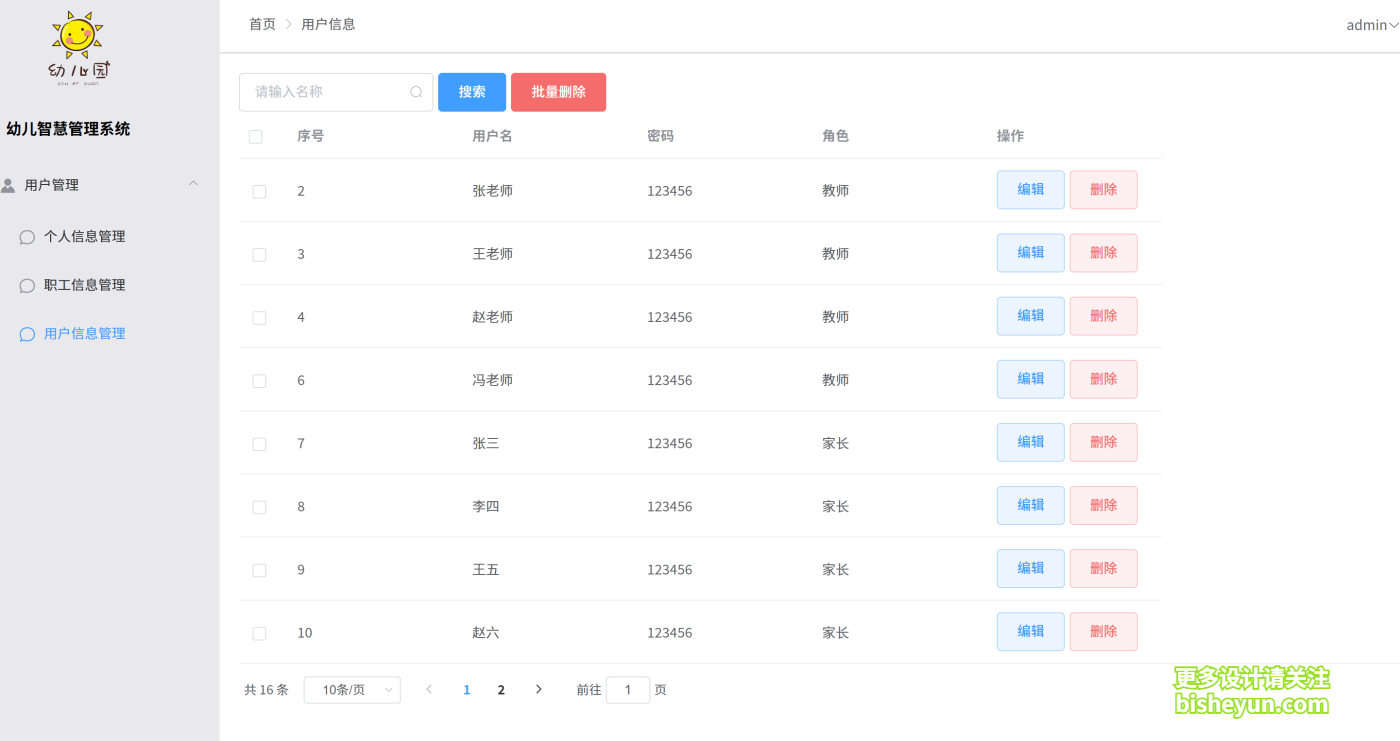Click the 幼儿智慧管理系统 title text
This screenshot has height=741, width=1400.
point(68,129)
